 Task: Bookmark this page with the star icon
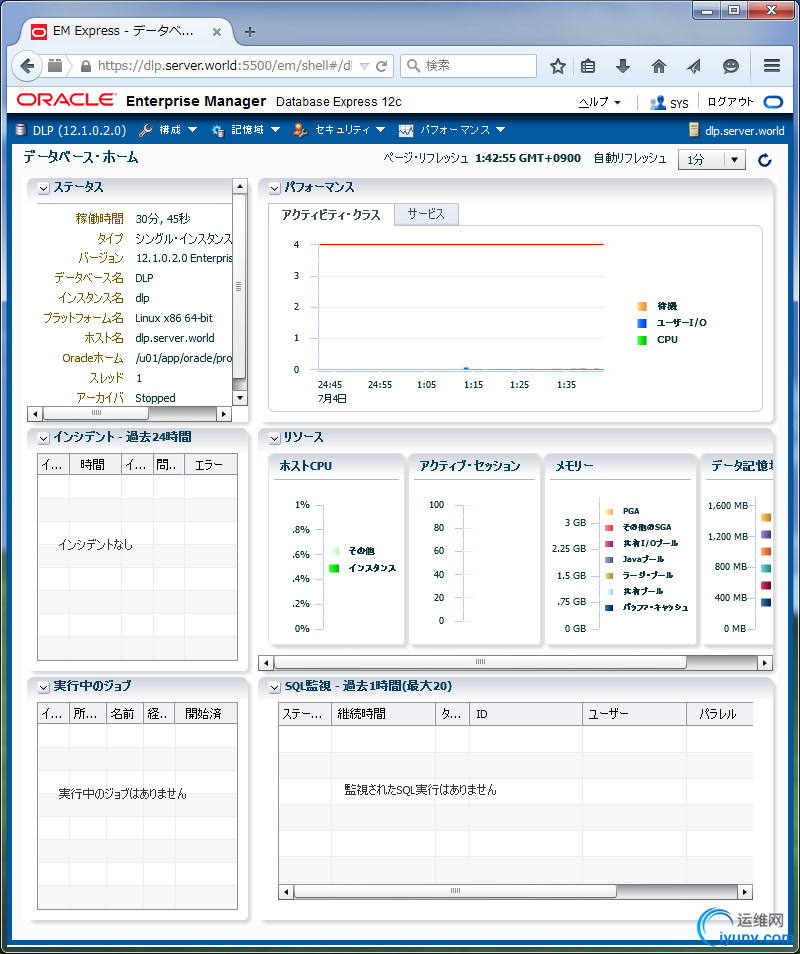pos(557,66)
